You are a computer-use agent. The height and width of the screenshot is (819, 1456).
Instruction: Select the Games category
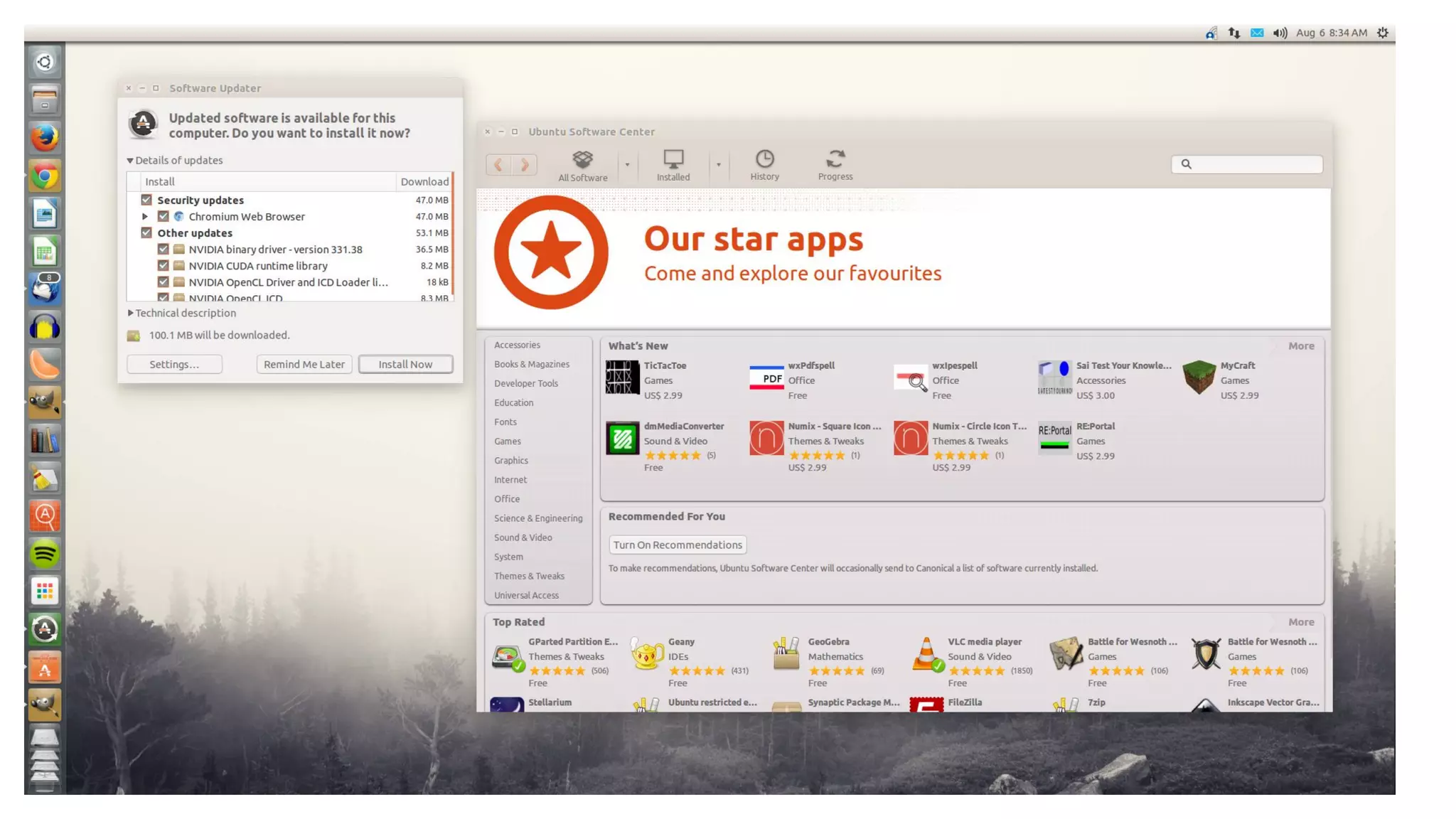[508, 441]
